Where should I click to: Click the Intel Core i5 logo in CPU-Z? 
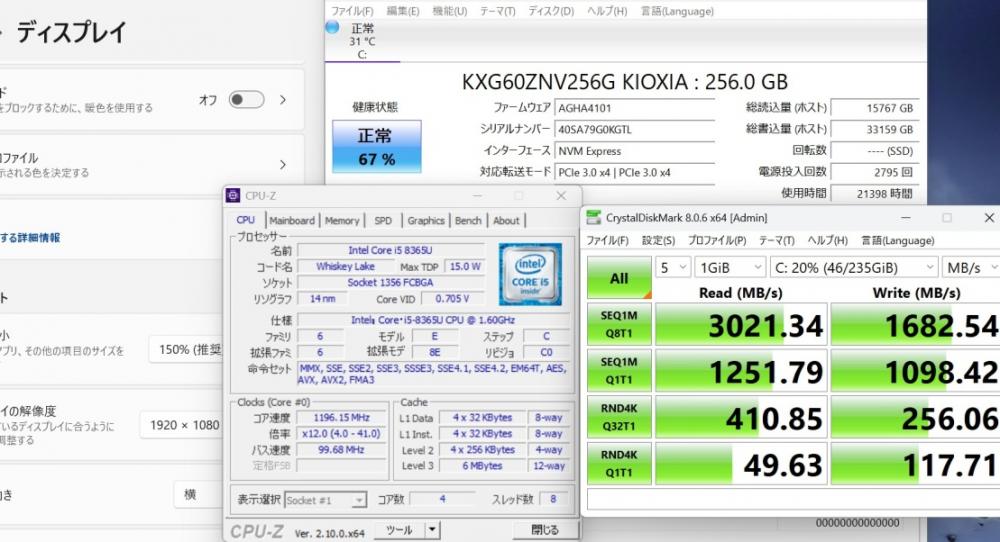click(x=530, y=274)
